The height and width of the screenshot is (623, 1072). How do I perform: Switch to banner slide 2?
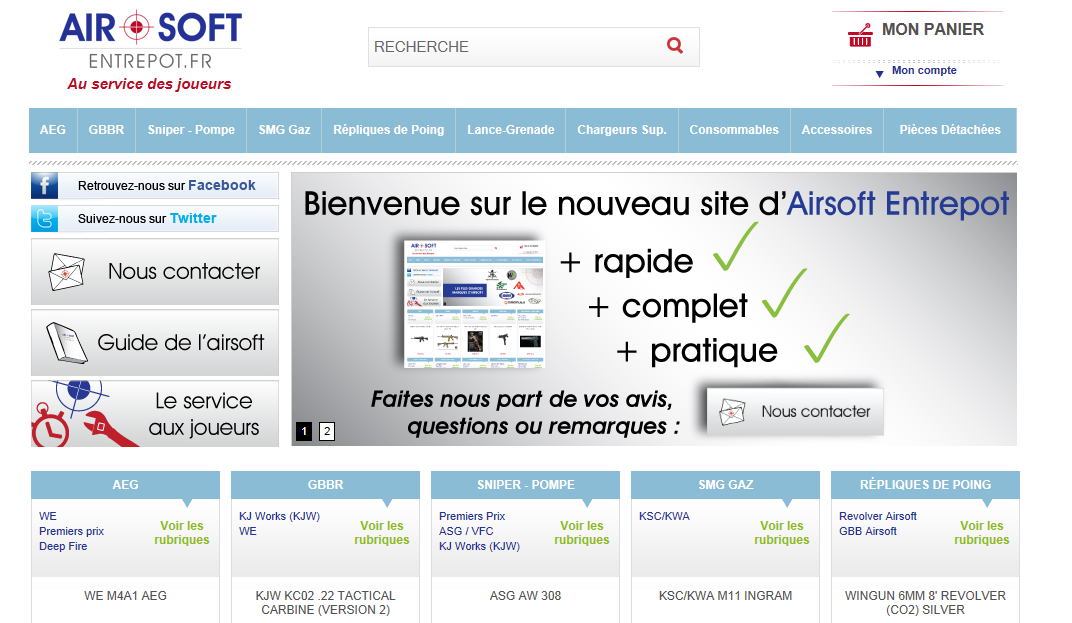point(327,432)
